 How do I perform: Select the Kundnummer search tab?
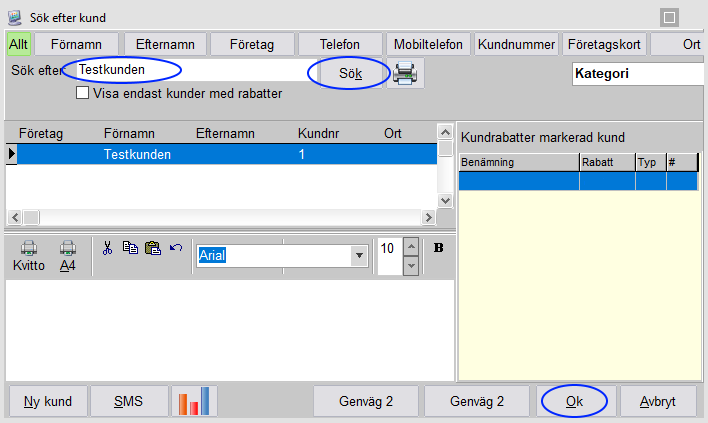[x=516, y=45]
